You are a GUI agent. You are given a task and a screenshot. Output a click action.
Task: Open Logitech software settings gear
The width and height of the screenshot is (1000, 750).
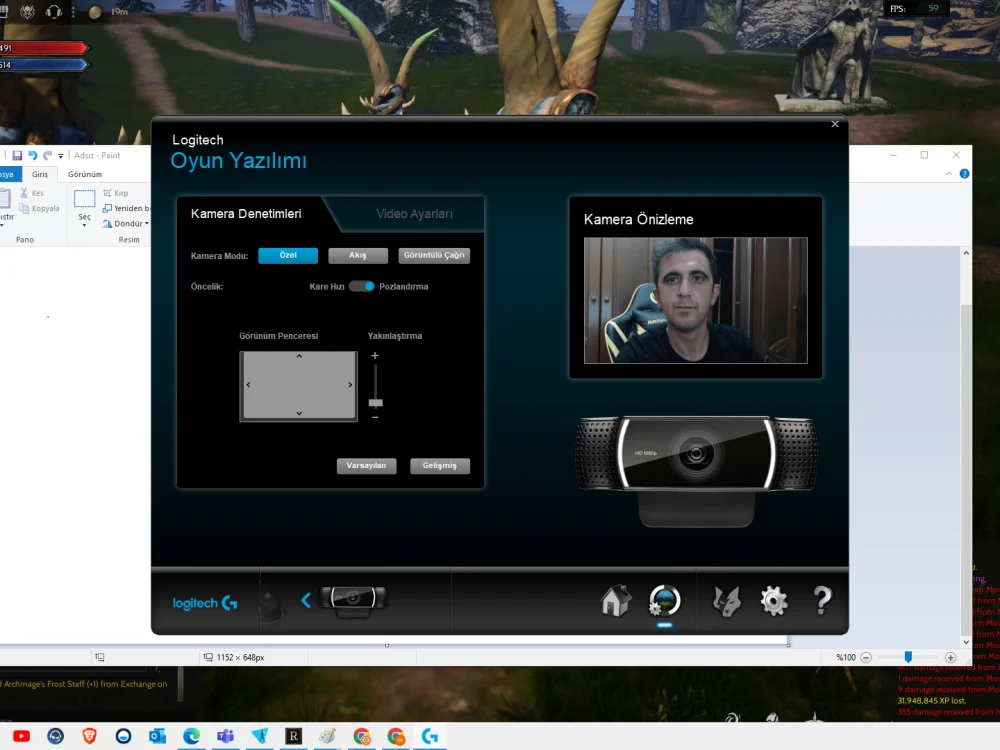pyautogui.click(x=772, y=599)
